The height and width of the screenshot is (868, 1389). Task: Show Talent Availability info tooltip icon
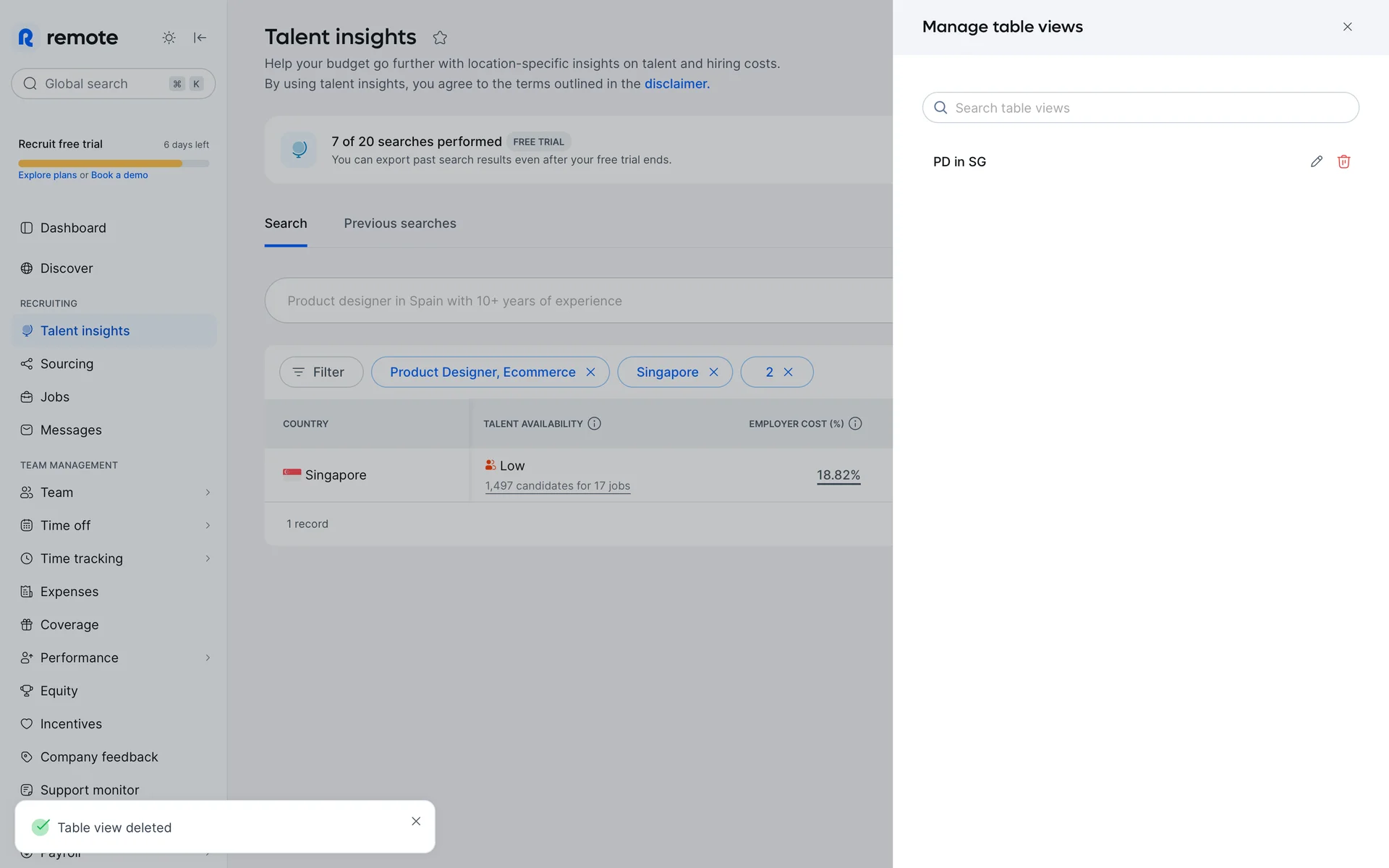(x=594, y=424)
